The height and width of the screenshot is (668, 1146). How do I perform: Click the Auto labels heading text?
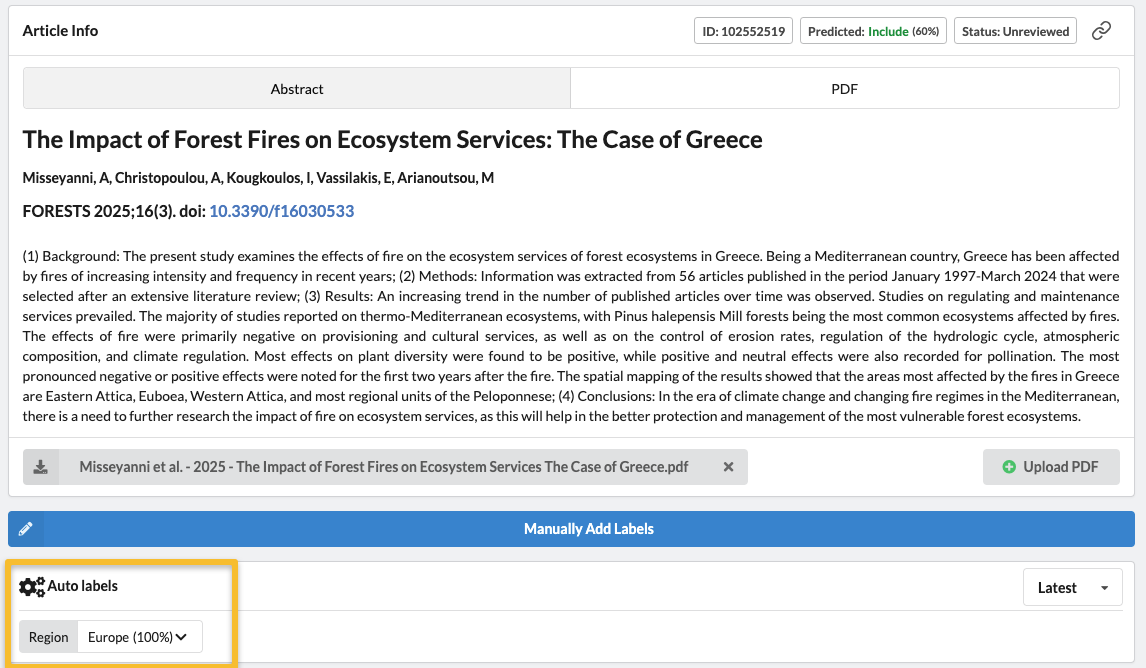coord(83,586)
